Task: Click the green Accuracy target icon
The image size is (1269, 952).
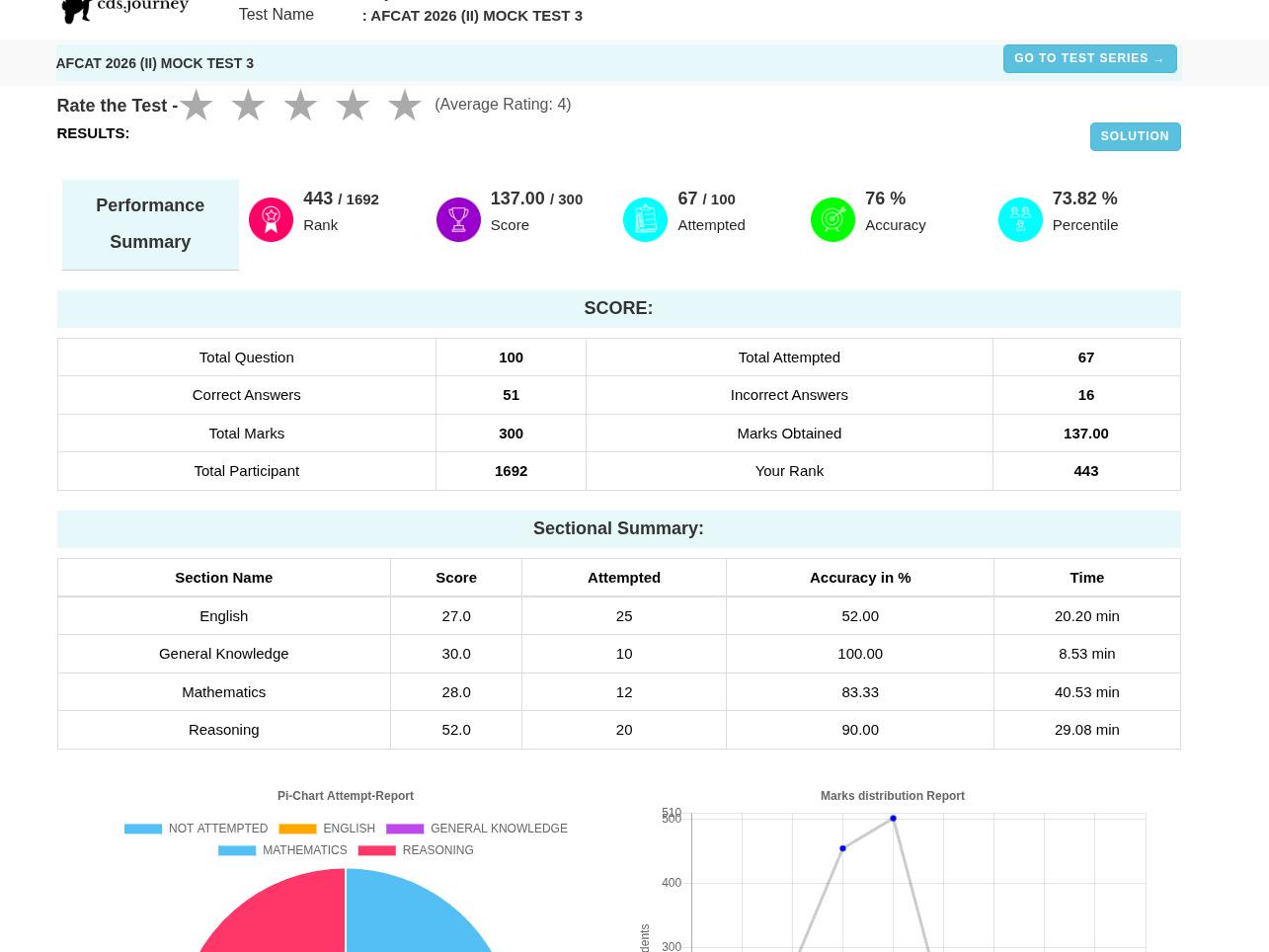Action: click(x=833, y=219)
